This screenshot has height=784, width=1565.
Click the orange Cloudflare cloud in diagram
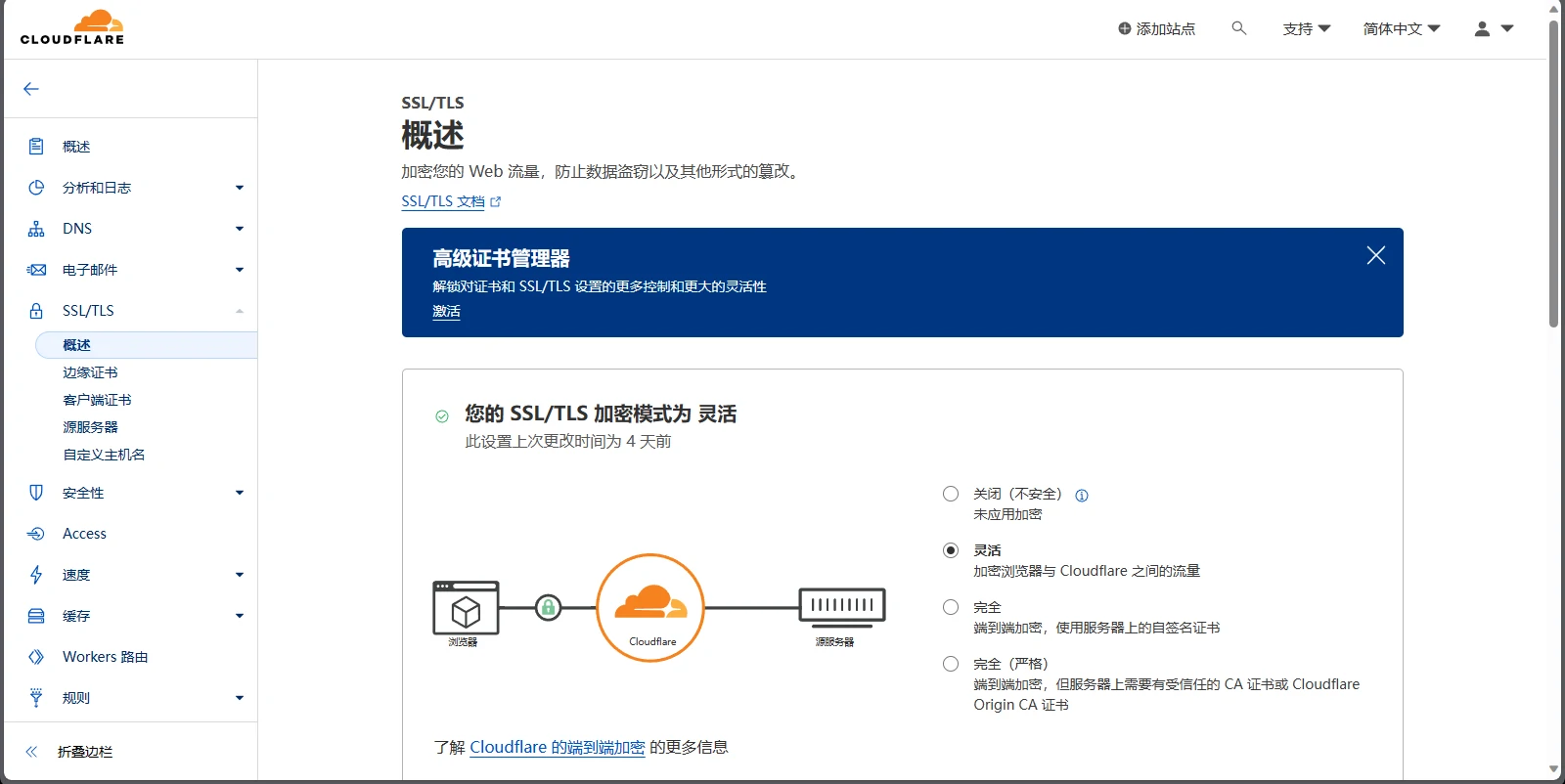(650, 602)
